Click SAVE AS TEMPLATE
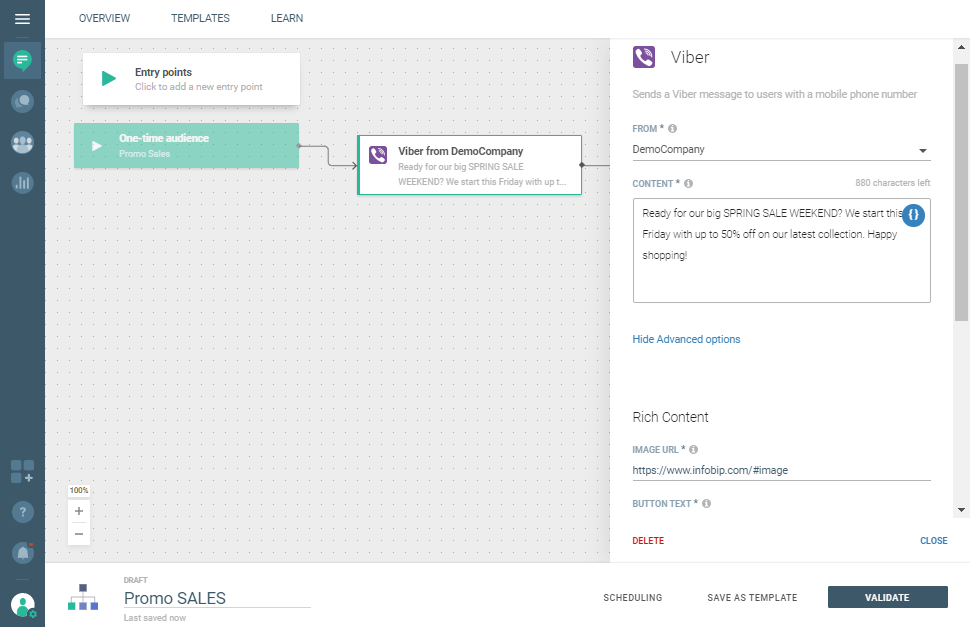The height and width of the screenshot is (627, 970). pyautogui.click(x=752, y=597)
